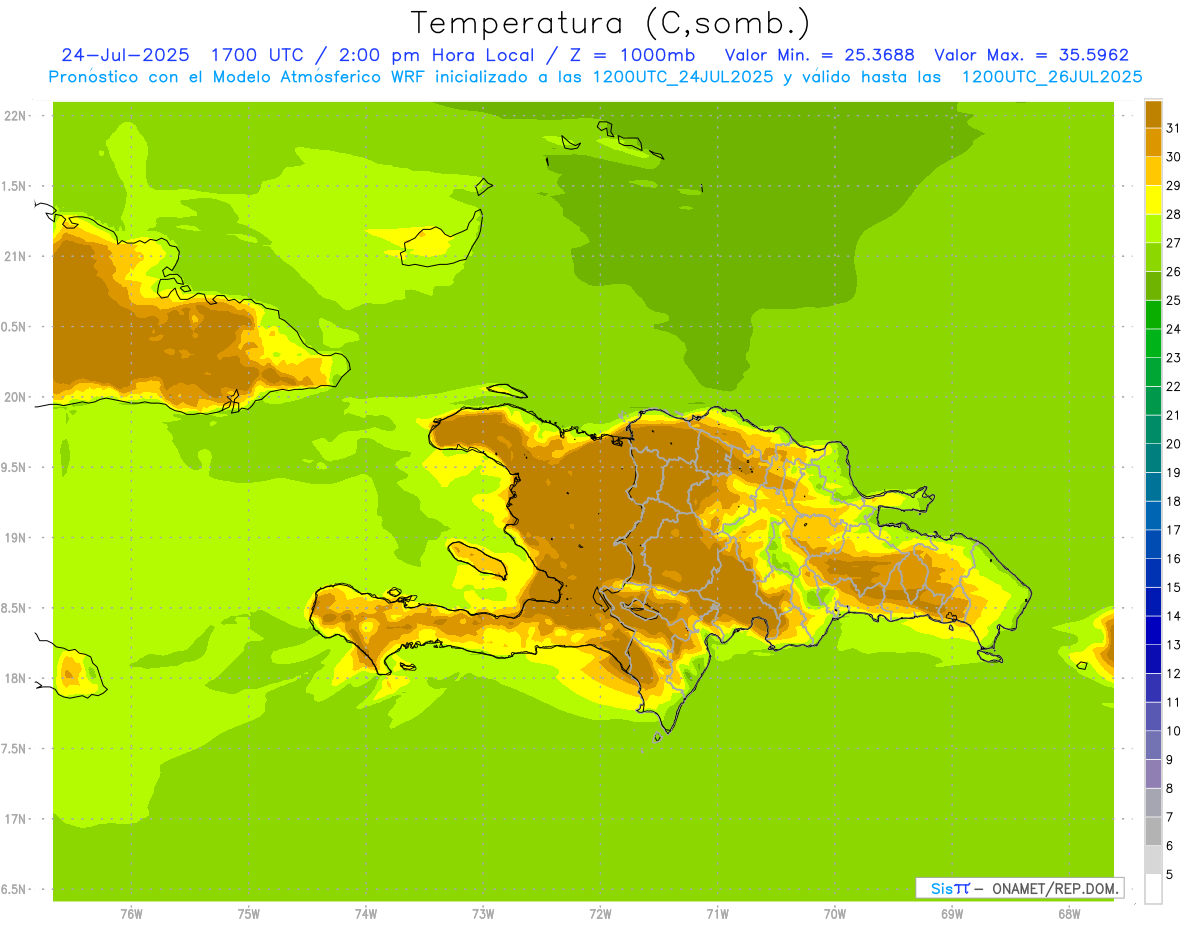
Task: Click legend value "28"
Action: click(1174, 214)
